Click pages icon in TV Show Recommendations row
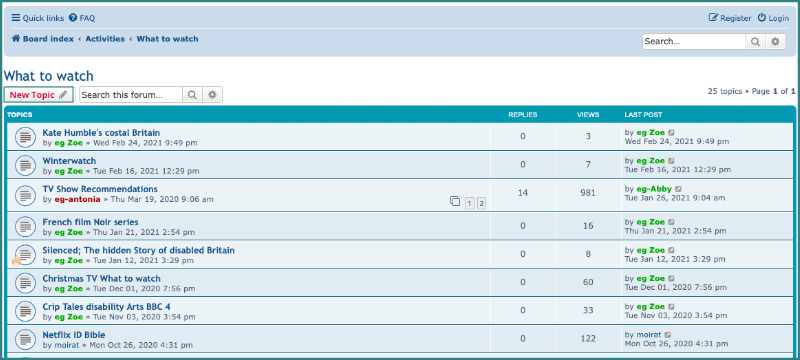The height and width of the screenshot is (360, 800). tap(455, 201)
